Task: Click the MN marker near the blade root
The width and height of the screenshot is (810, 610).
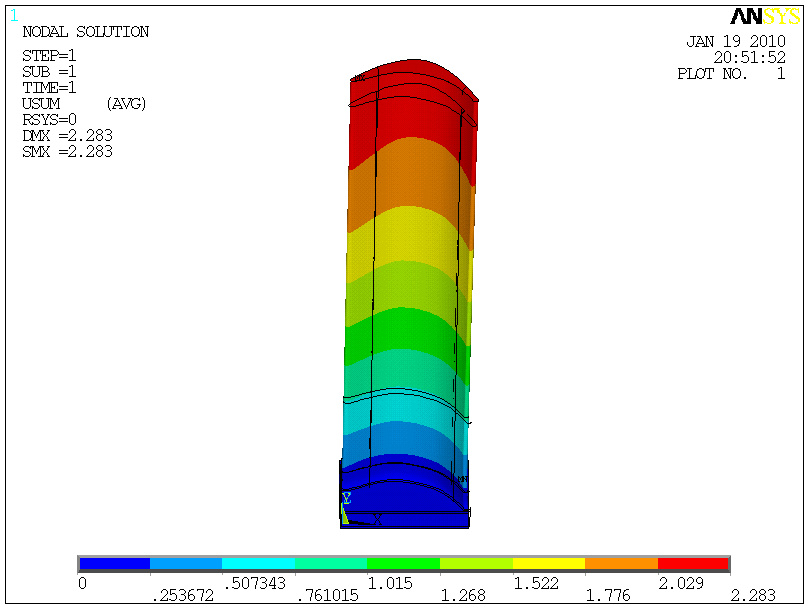Action: coord(462,479)
